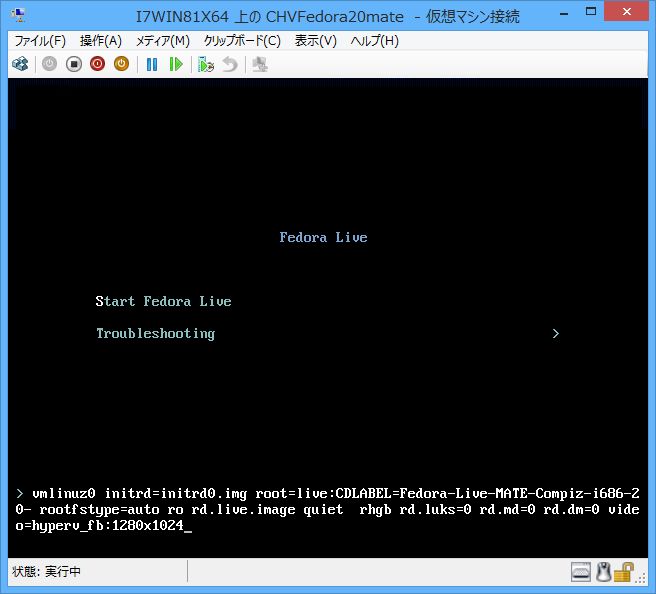Maximize the virtual machine connection window
The image size is (656, 594).
pos(591,12)
